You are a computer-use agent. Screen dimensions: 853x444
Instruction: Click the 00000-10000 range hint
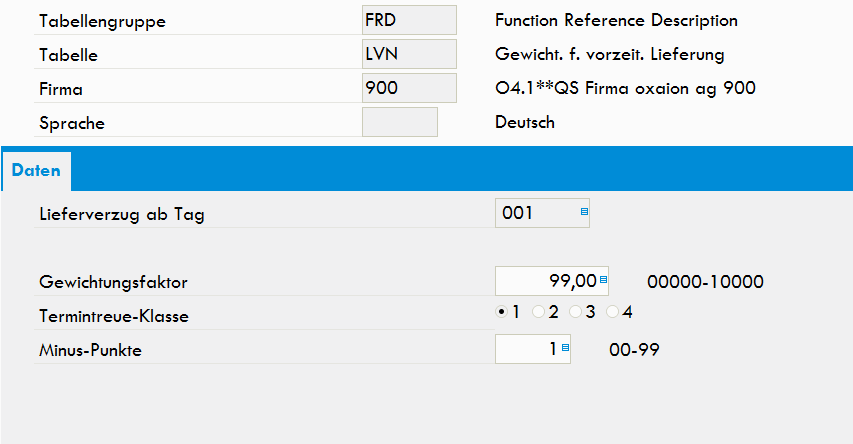click(x=706, y=281)
